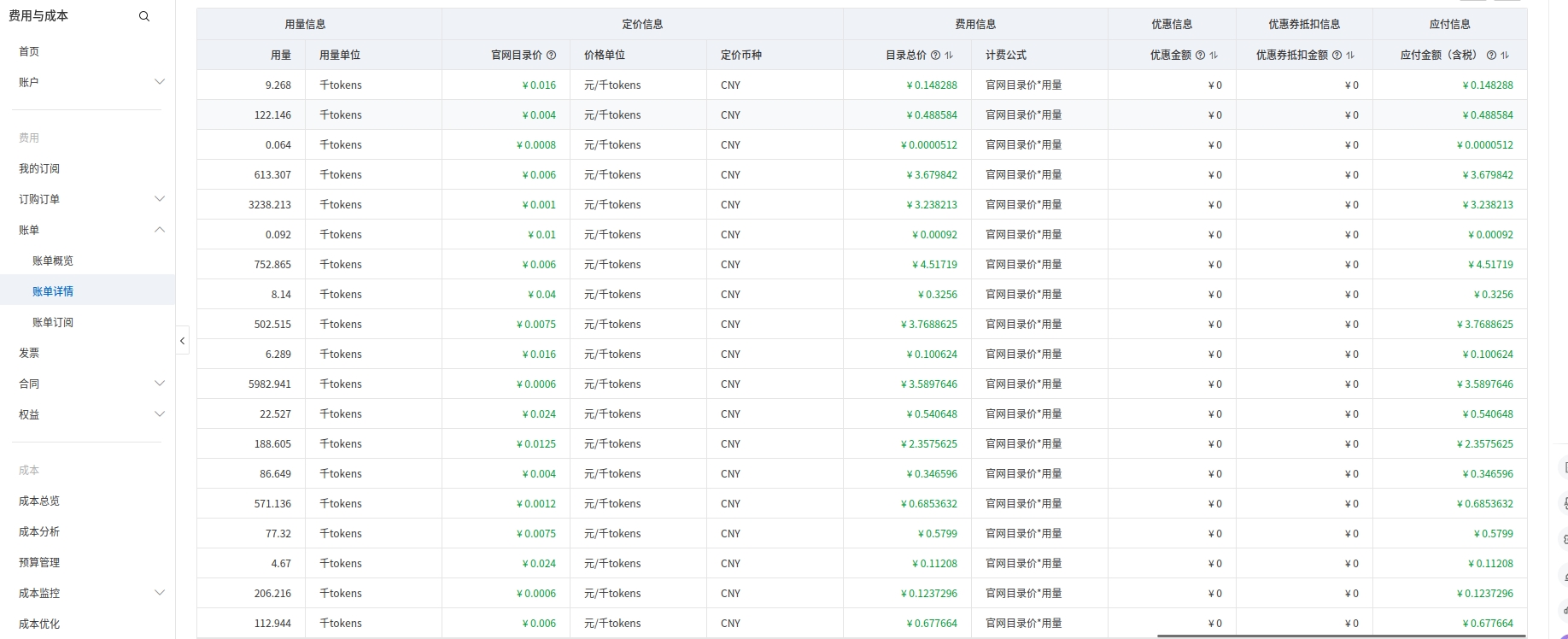Click 目录总价 cell ￥3.679842
Image resolution: width=1568 pixels, height=639 pixels.
tap(932, 174)
